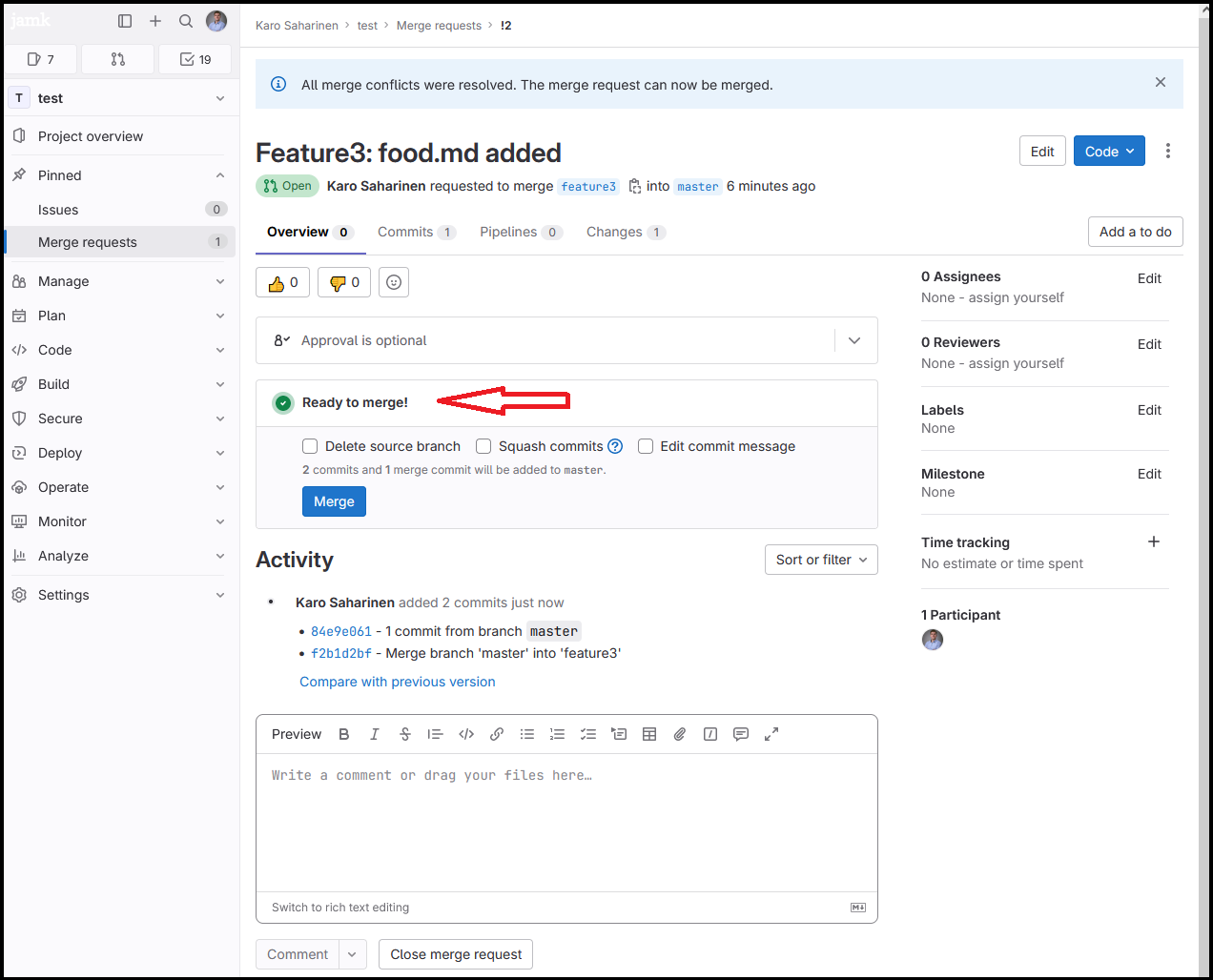
Task: Open search using the magnifier icon
Action: click(186, 21)
